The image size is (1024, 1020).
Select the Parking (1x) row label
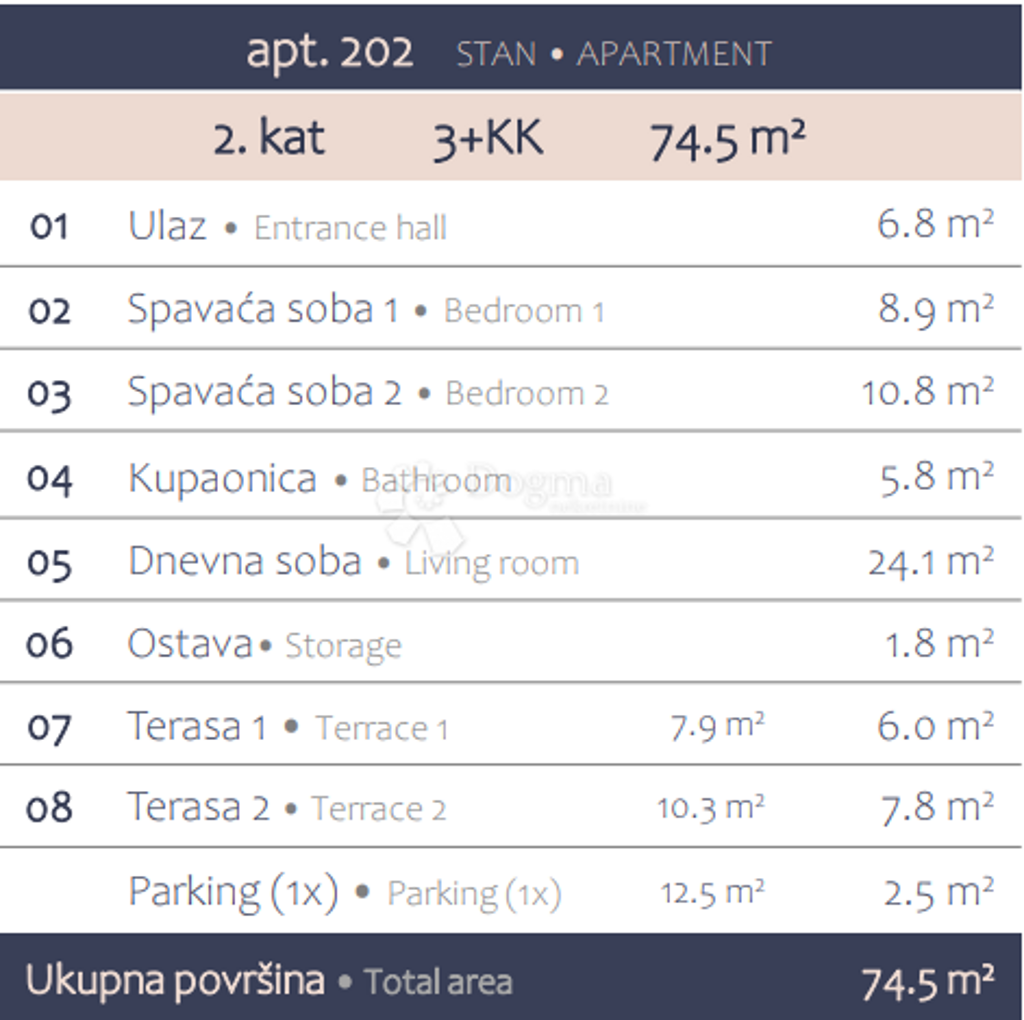(345, 892)
